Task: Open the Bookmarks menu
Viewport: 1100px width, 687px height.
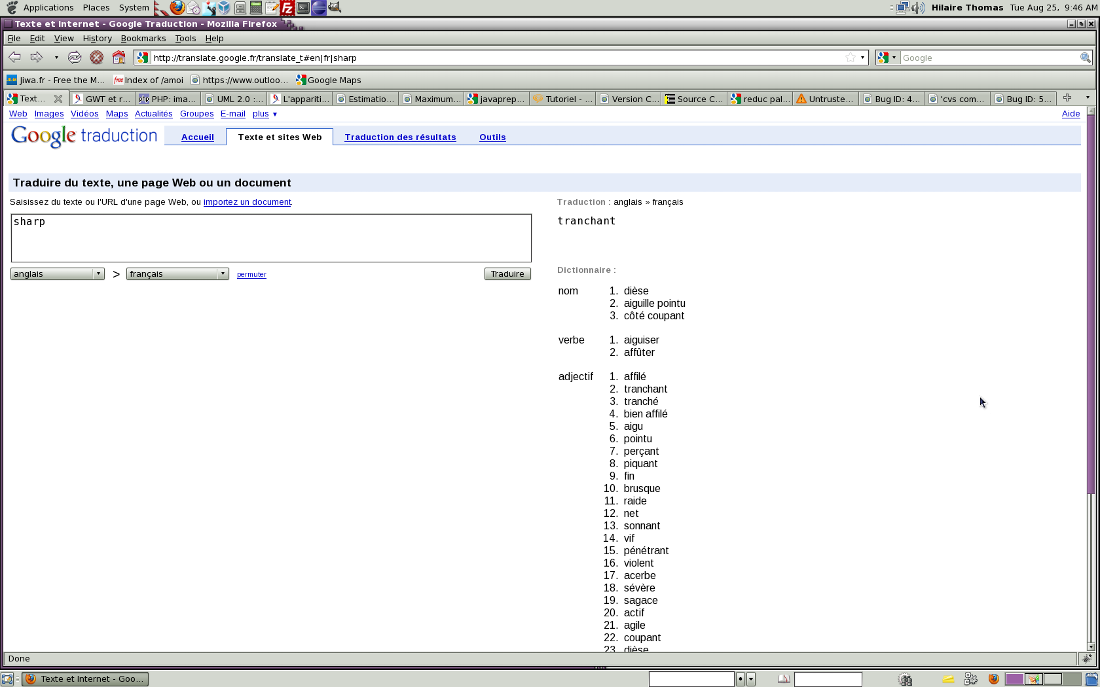Action: point(143,38)
